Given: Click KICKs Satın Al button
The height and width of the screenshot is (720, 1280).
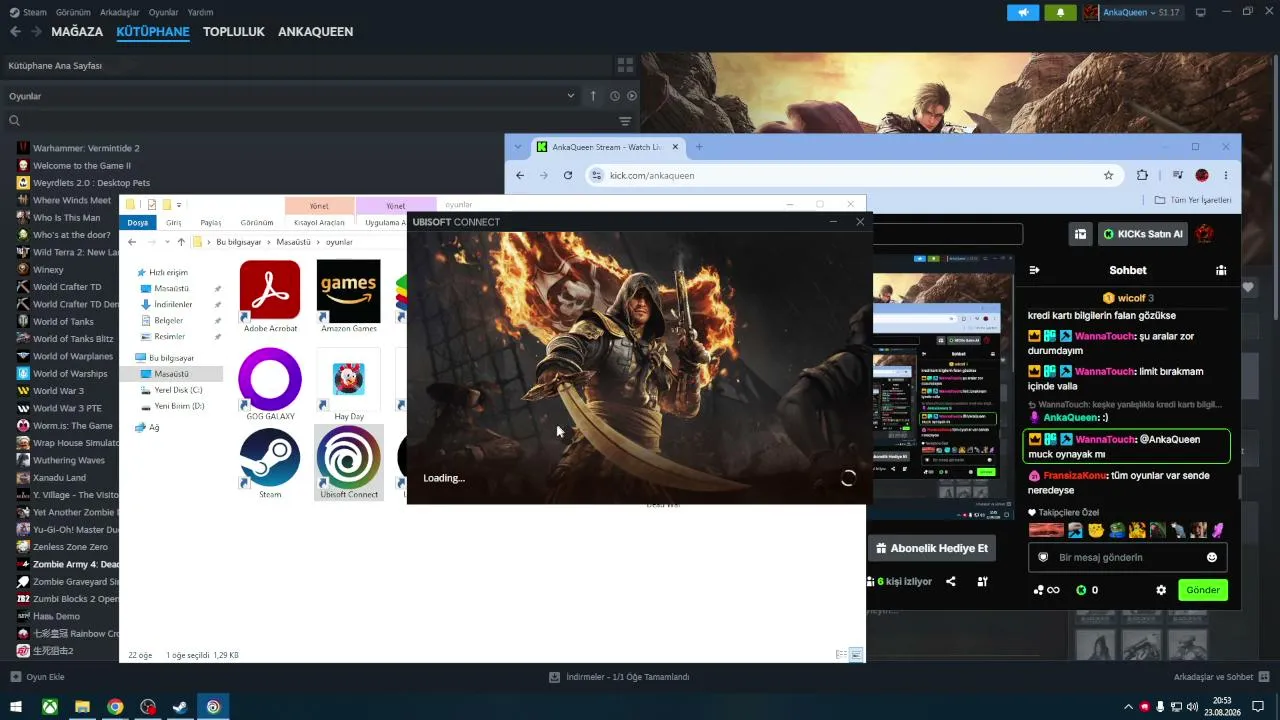Looking at the screenshot, I should (x=1143, y=234).
